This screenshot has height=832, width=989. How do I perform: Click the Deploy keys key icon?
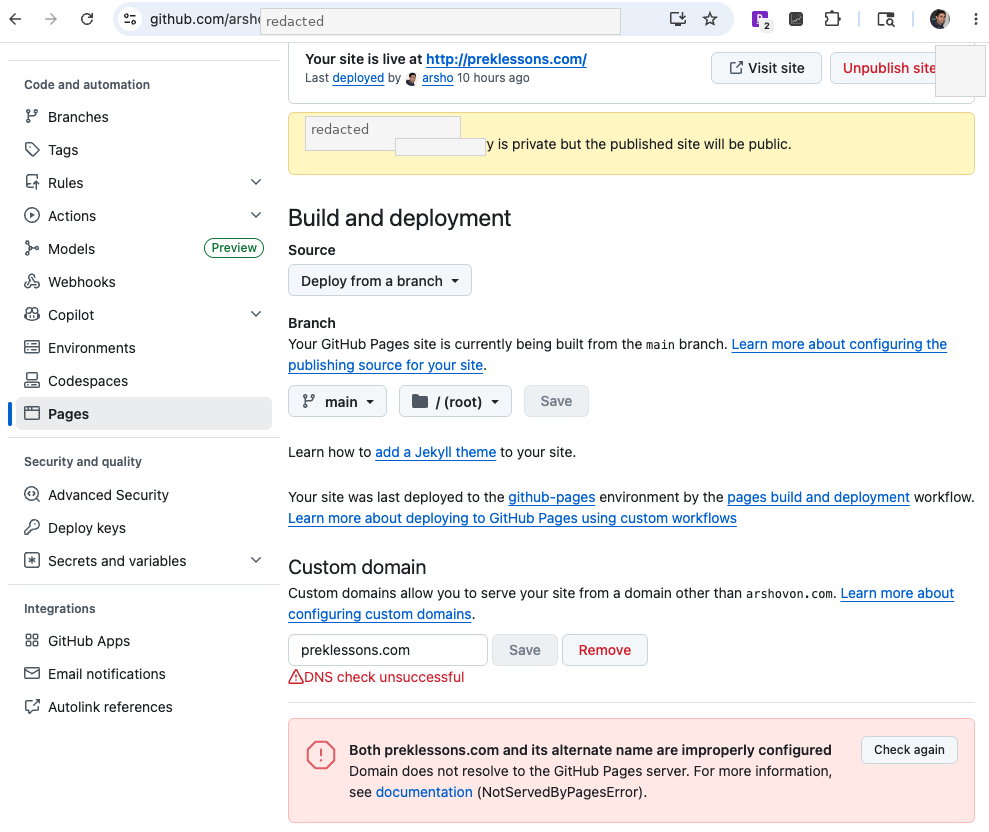point(32,527)
